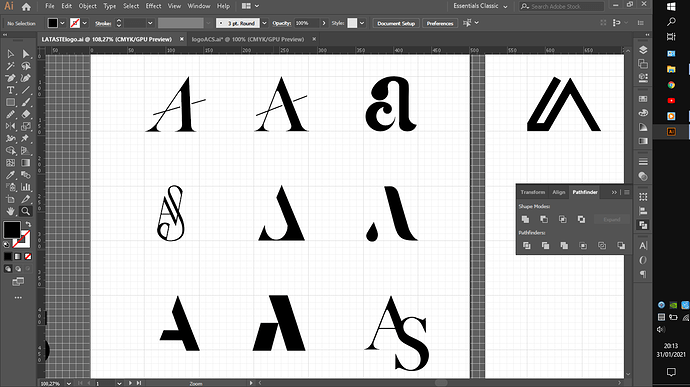This screenshot has height=387, width=690.
Task: Open the Layers panel icon
Action: click(643, 50)
